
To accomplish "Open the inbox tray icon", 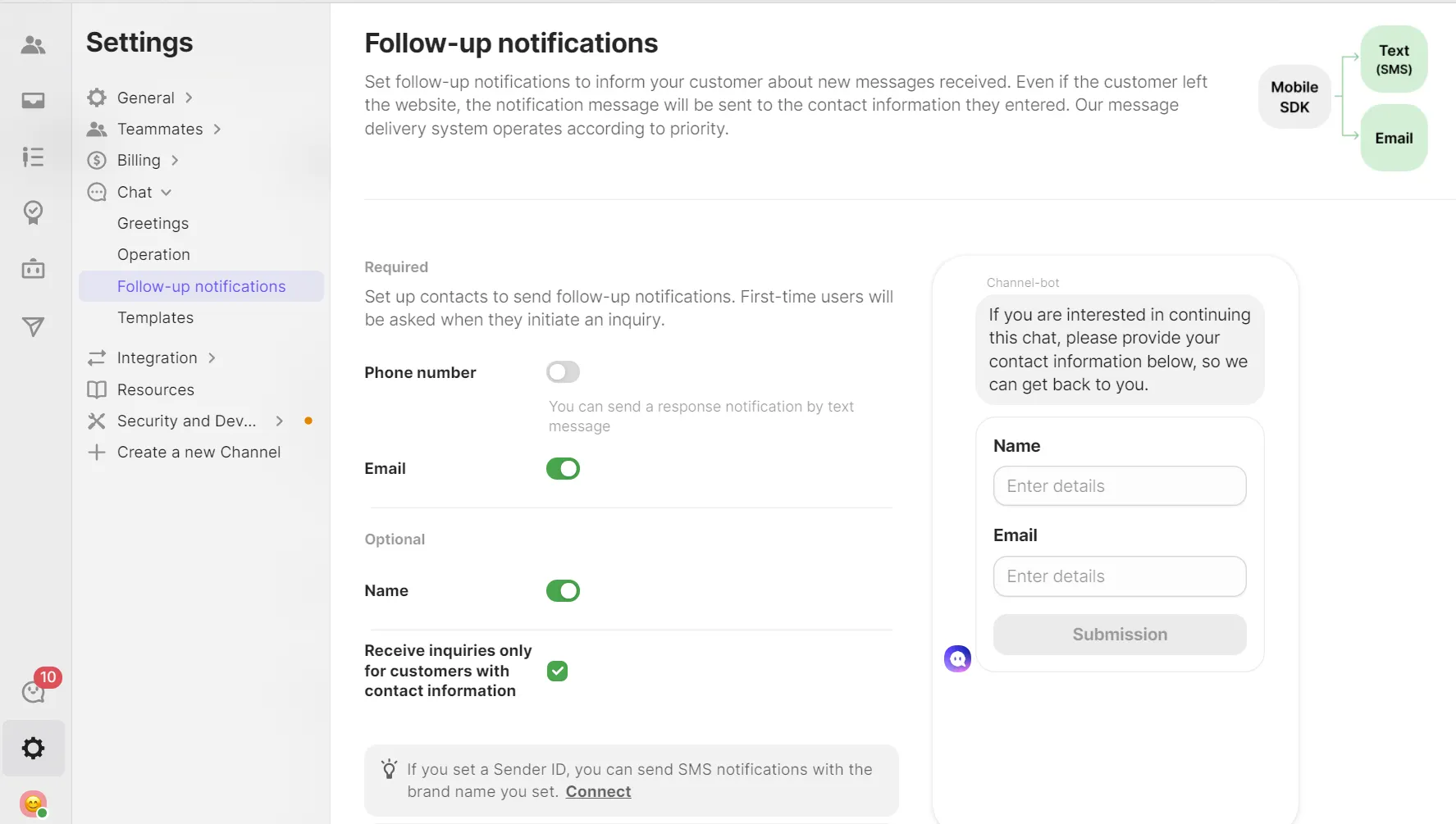I will (x=33, y=101).
